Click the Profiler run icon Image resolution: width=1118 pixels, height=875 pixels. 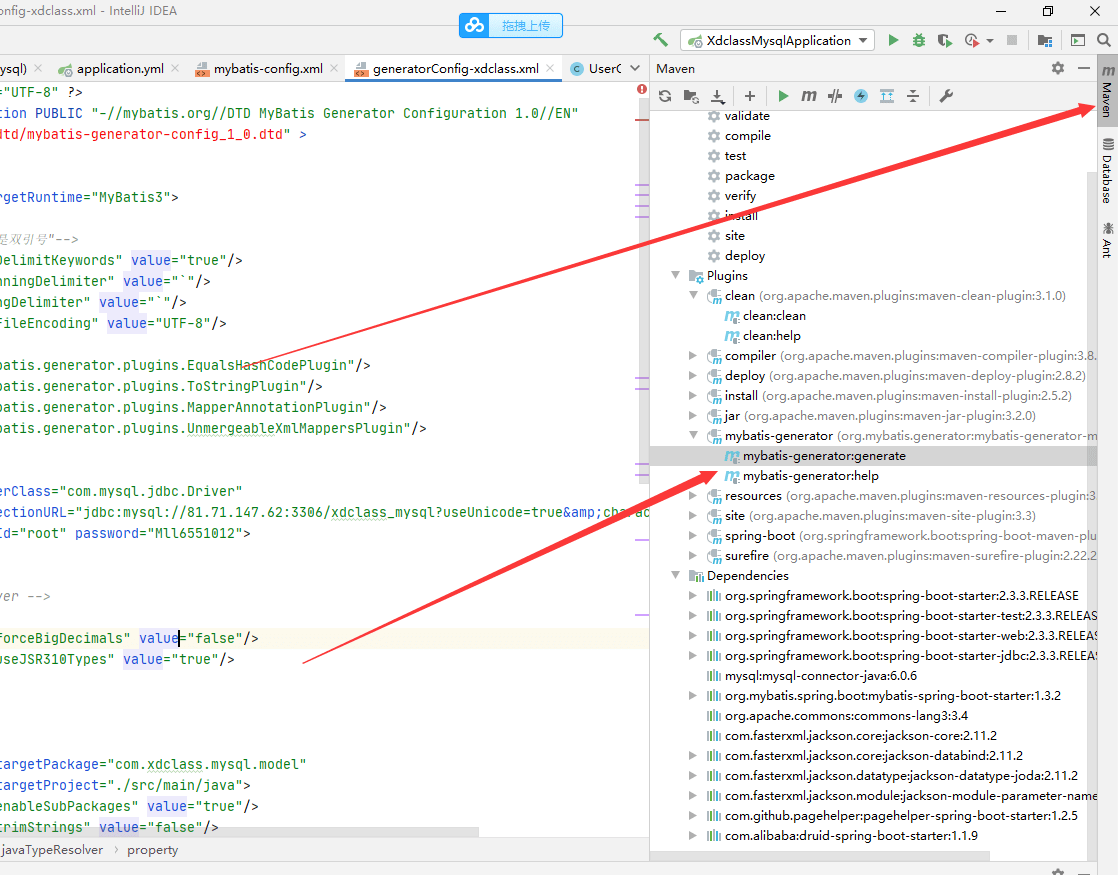[x=971, y=41]
